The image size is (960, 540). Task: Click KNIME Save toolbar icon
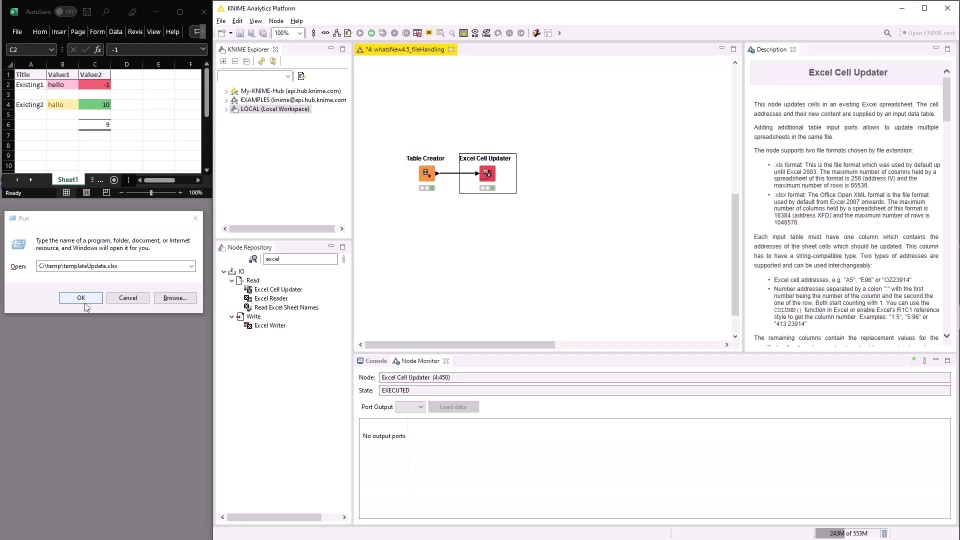pyautogui.click(x=240, y=33)
